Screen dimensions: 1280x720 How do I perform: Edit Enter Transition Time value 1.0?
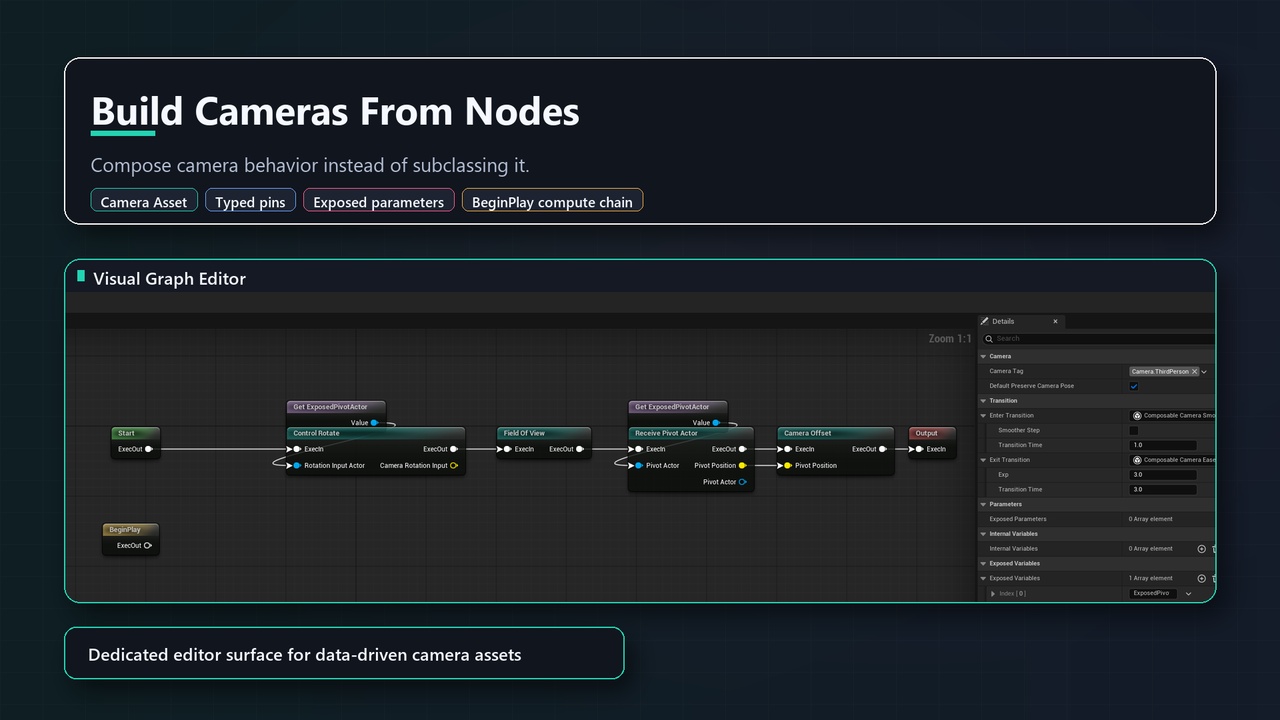pos(1163,445)
